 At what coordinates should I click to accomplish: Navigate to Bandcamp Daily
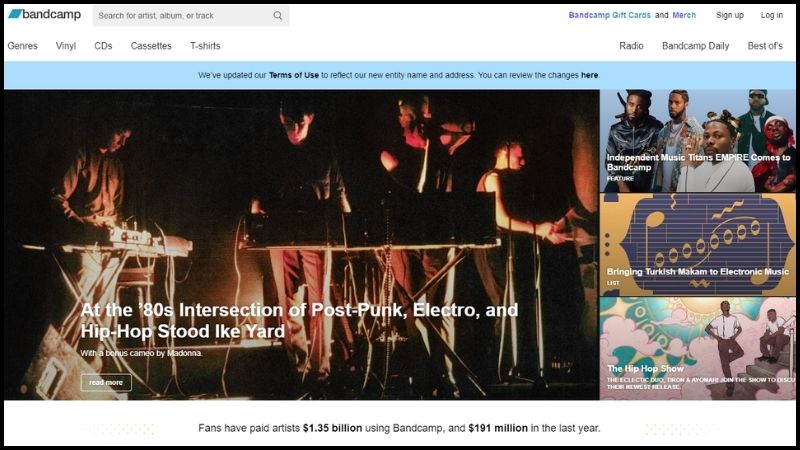[695, 46]
